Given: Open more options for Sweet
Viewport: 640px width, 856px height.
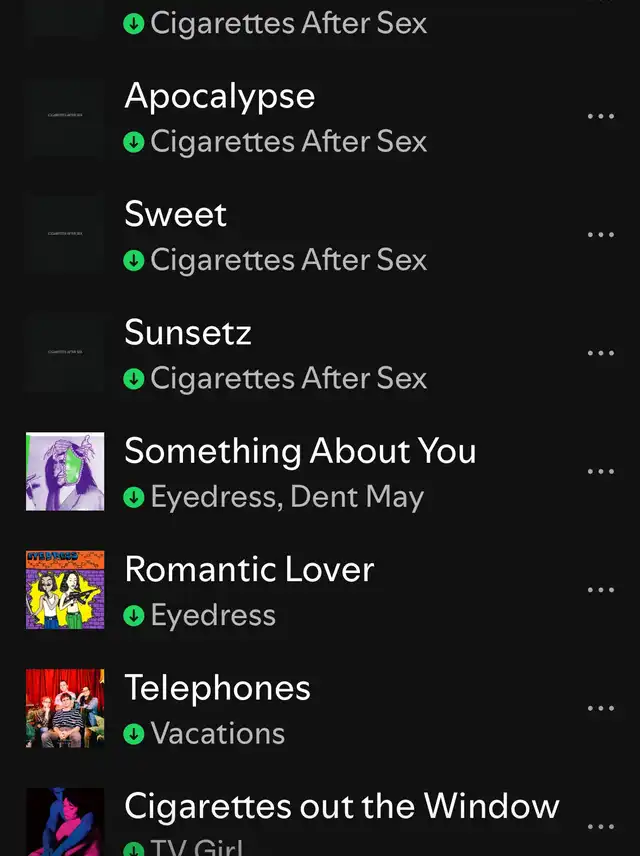Looking at the screenshot, I should point(600,235).
